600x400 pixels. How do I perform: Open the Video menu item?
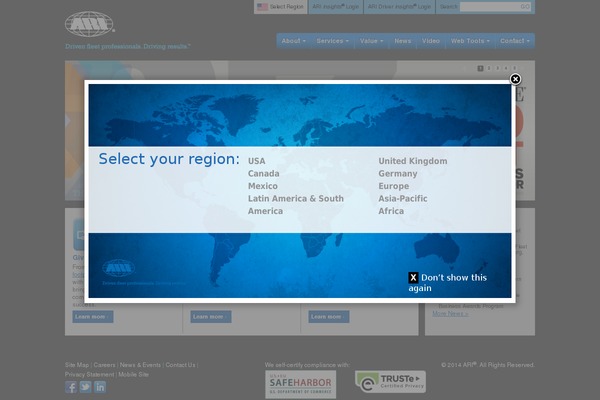tap(430, 41)
